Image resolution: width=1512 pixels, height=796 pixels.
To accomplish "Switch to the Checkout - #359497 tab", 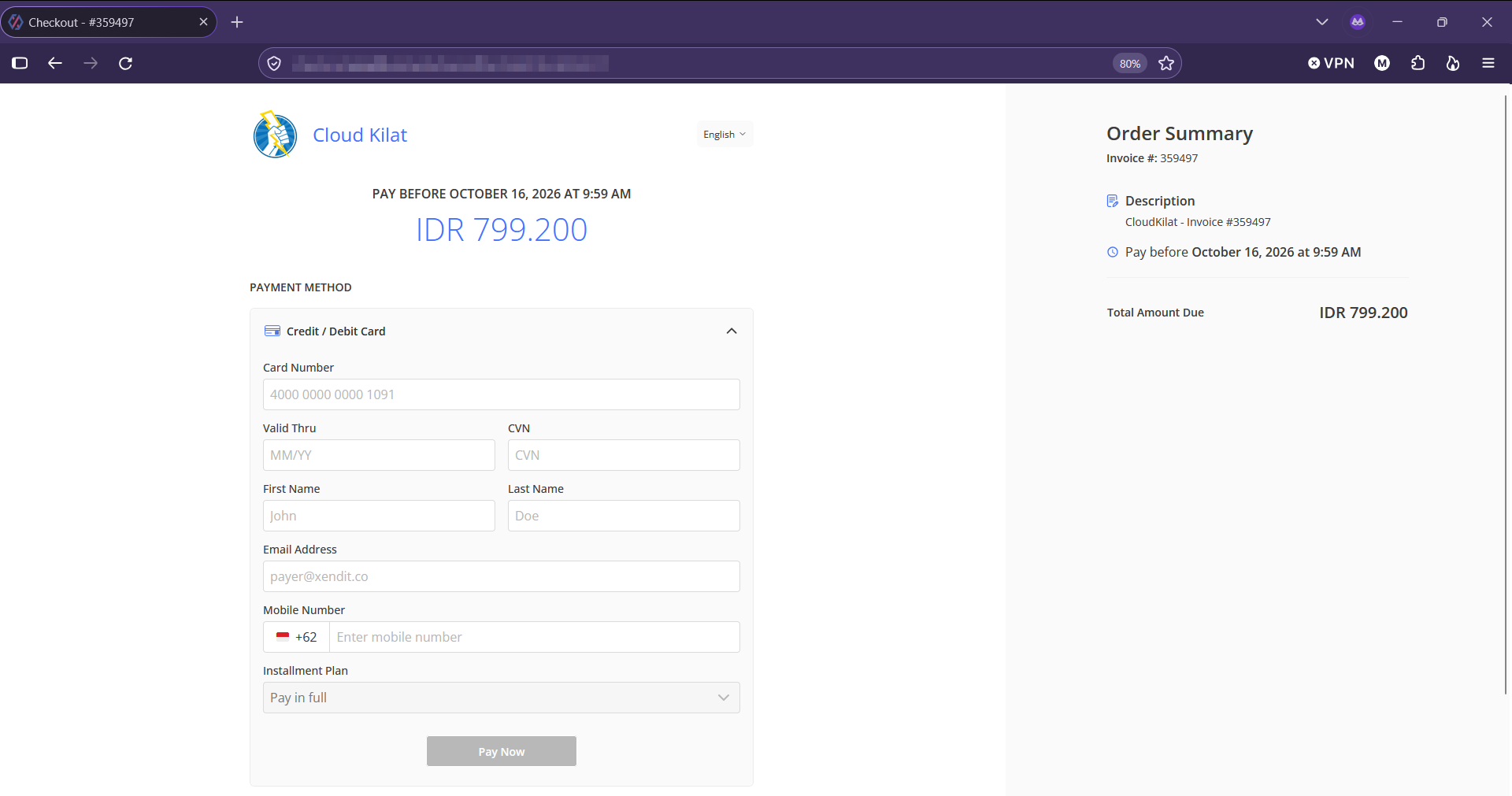I will coord(109,22).
